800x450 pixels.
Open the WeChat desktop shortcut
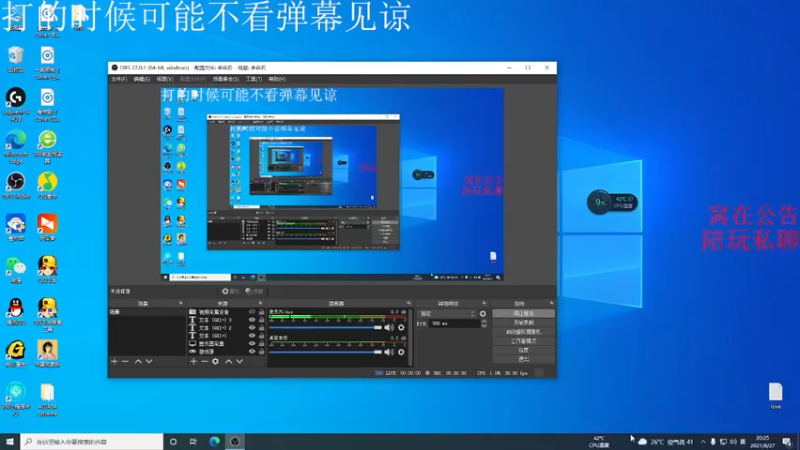pos(16,270)
